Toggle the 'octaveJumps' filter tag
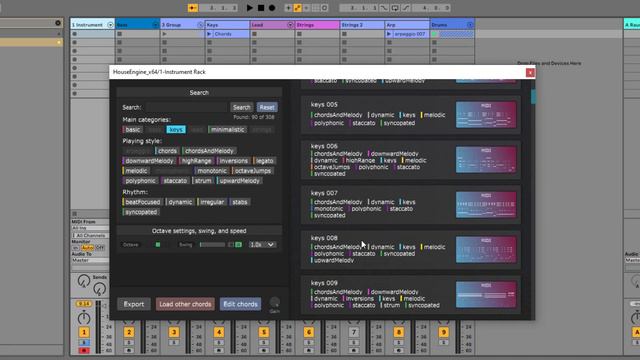Viewport: 640px width, 360px height. [x=252, y=171]
